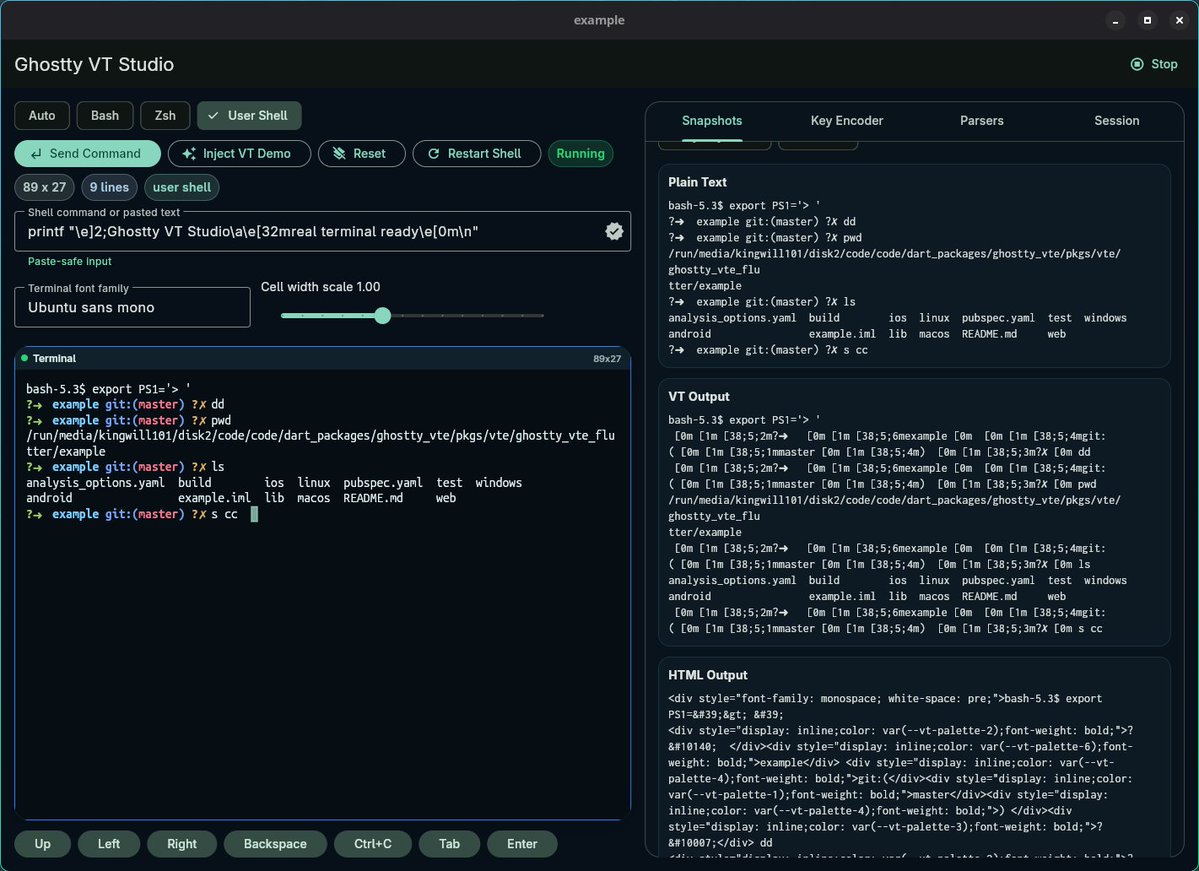Click 'bash-5.3$ export PS1' line in terminal
This screenshot has height=871, width=1199.
click(x=108, y=388)
